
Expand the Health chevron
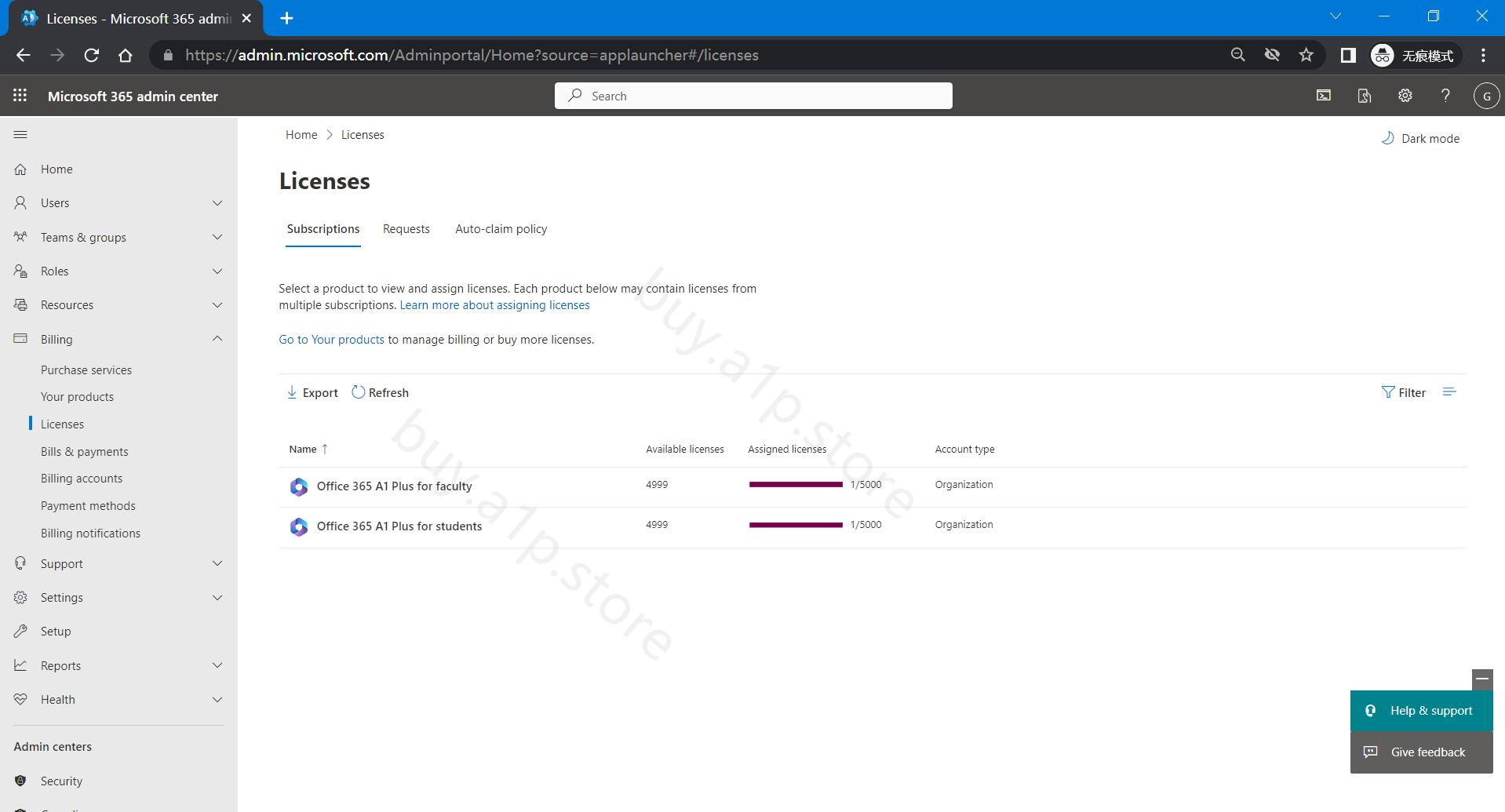[217, 700]
